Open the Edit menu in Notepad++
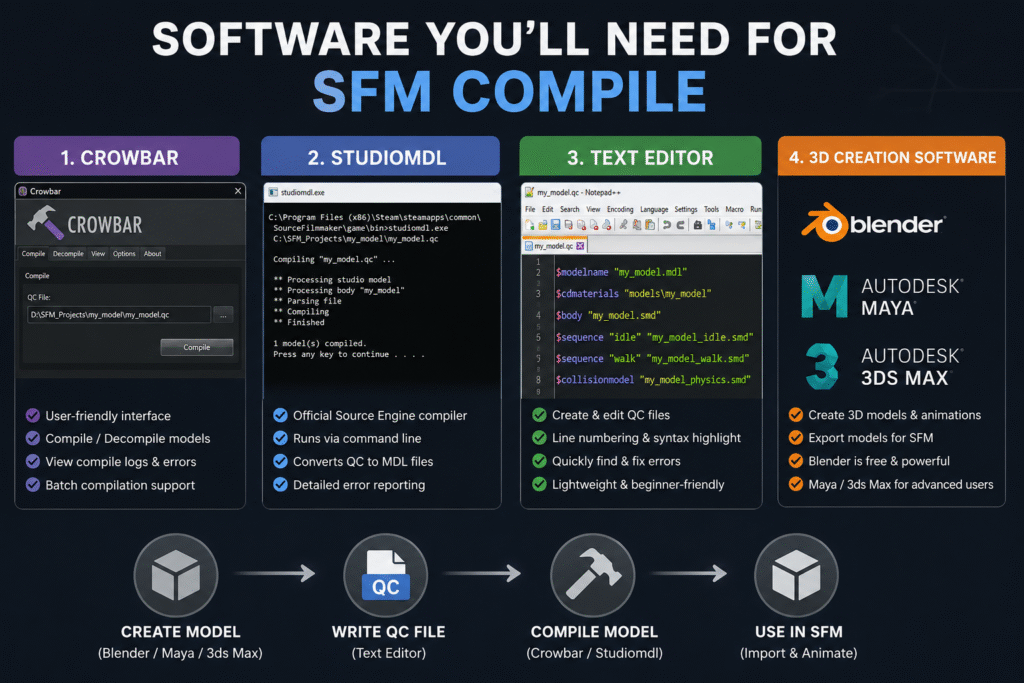Screen dimensions: 1024x683 tap(548, 210)
